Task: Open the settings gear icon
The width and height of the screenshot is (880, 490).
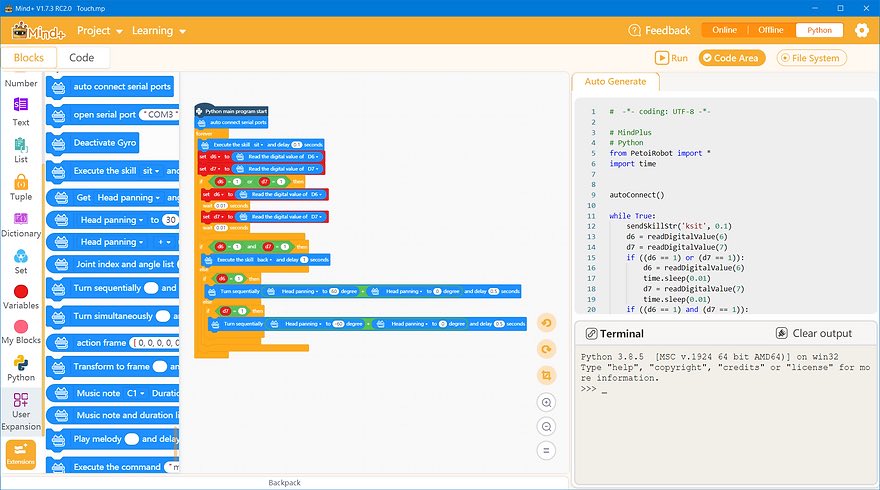Action: pyautogui.click(x=861, y=30)
